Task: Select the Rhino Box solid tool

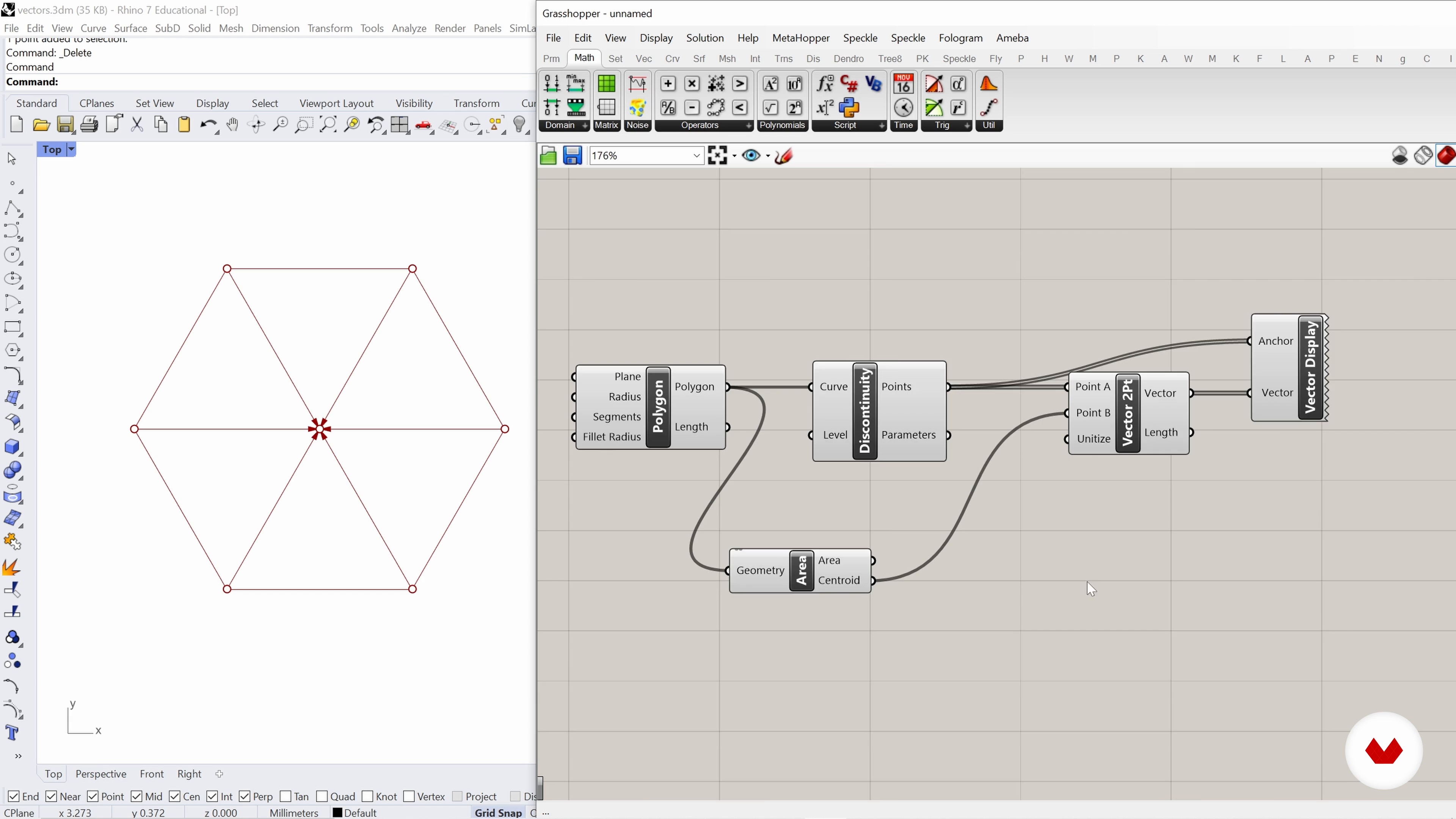Action: click(x=12, y=447)
